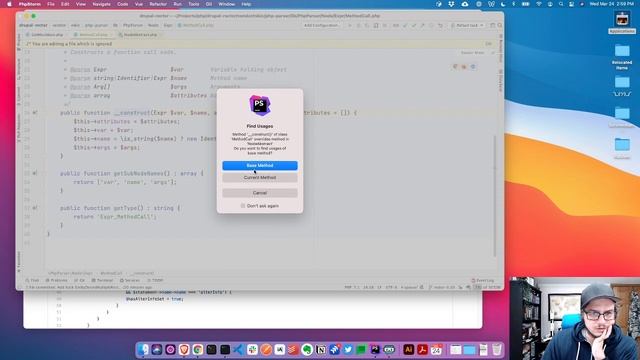The image size is (640, 360).
Task: Tick the Don't ask again checkbox
Action: click(243, 206)
